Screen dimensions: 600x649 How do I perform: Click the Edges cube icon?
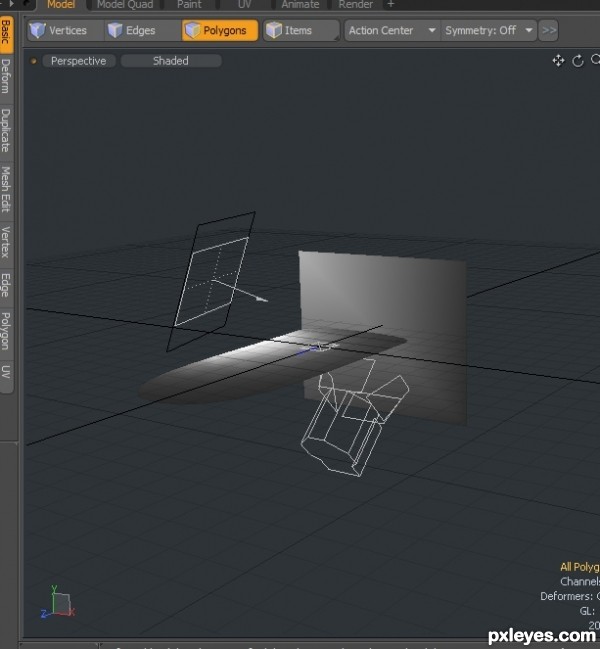point(115,30)
